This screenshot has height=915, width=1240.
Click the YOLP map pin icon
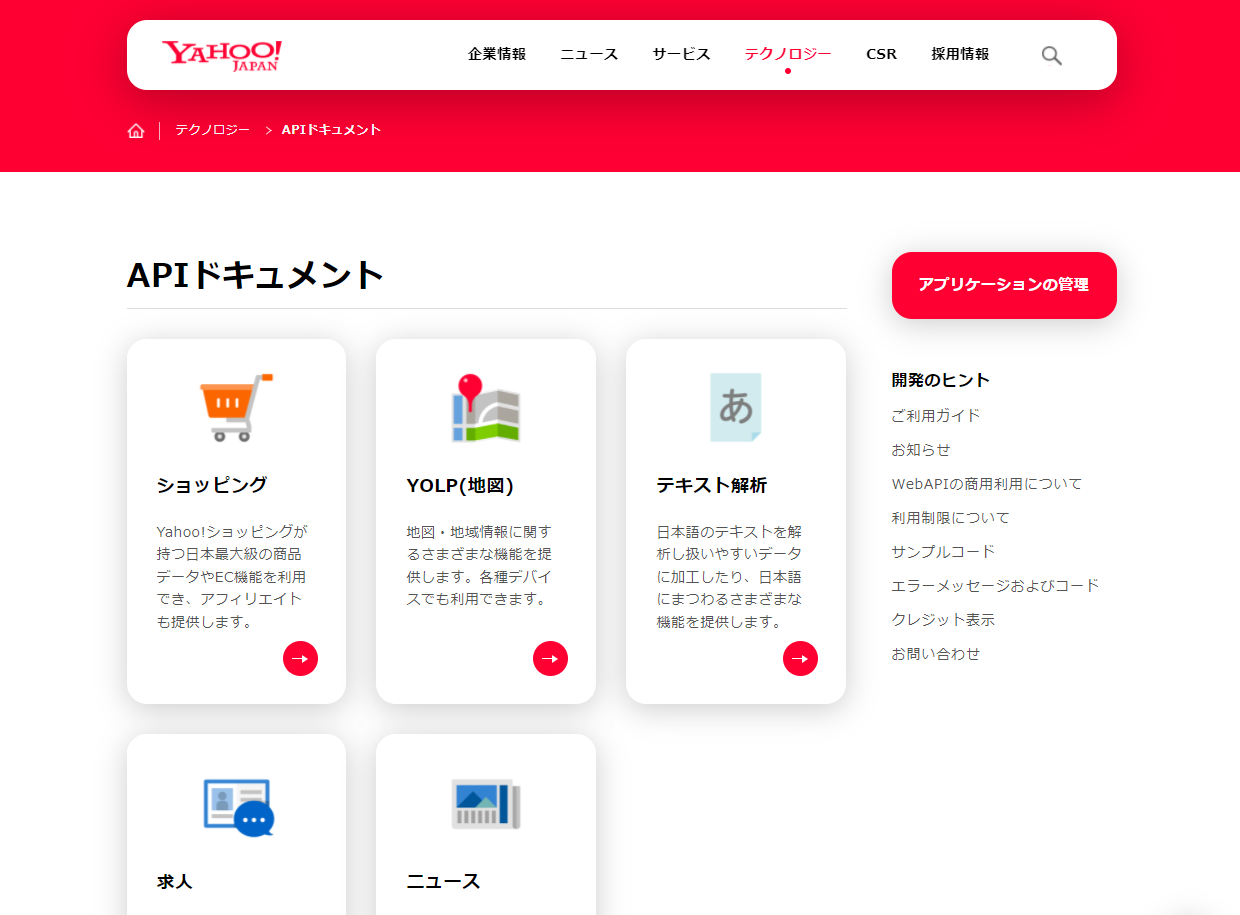485,408
